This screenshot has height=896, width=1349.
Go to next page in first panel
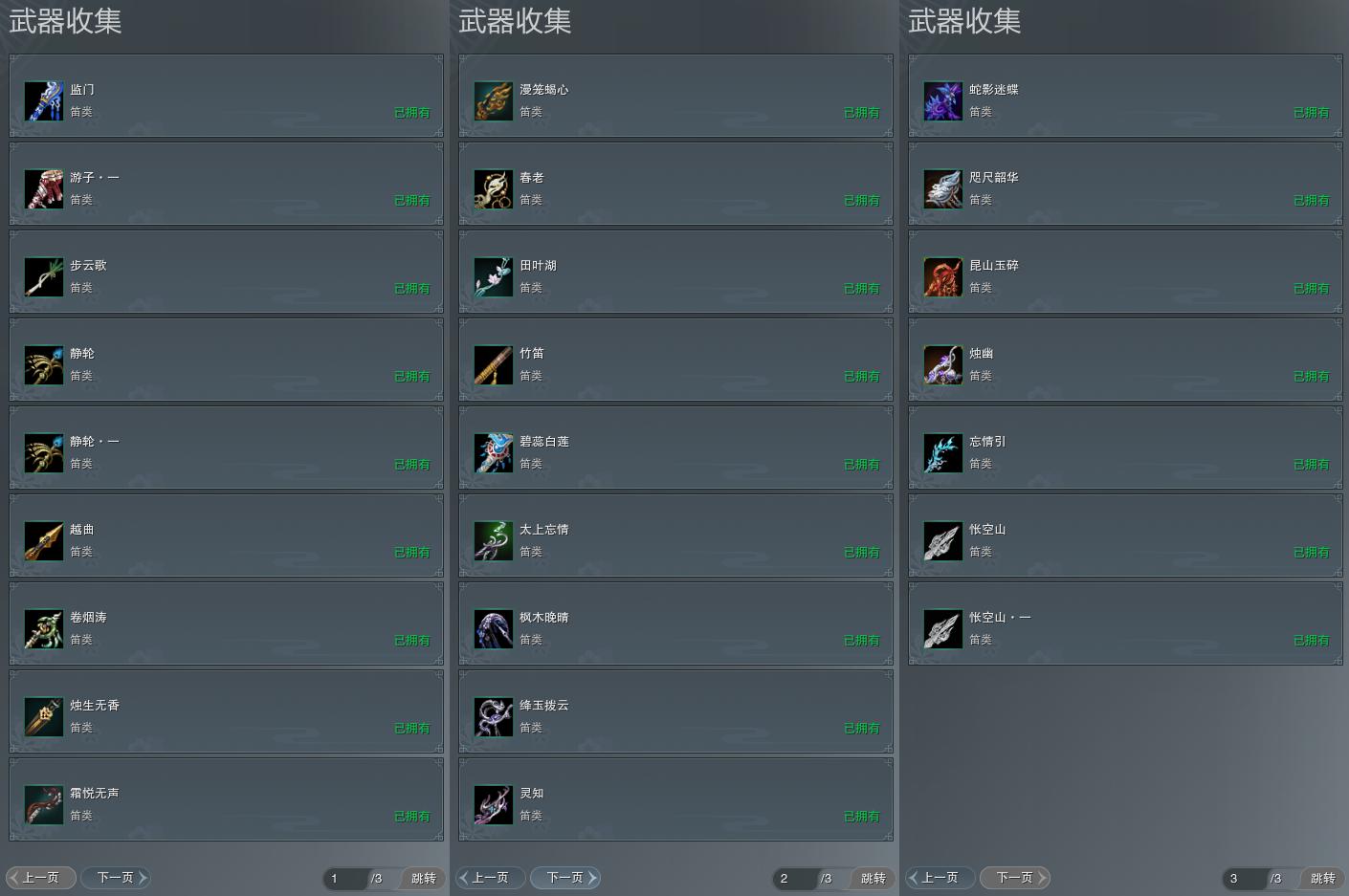point(116,877)
